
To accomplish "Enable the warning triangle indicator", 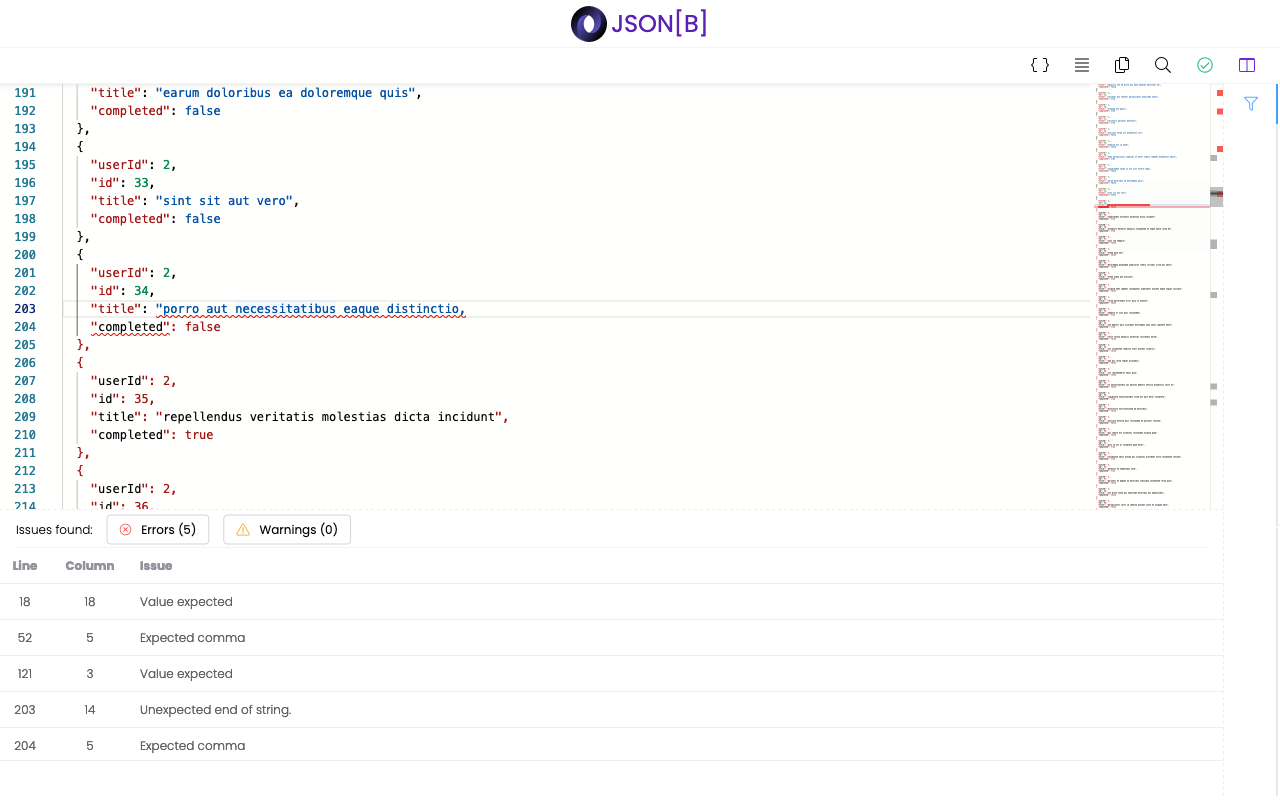I will [x=241, y=529].
